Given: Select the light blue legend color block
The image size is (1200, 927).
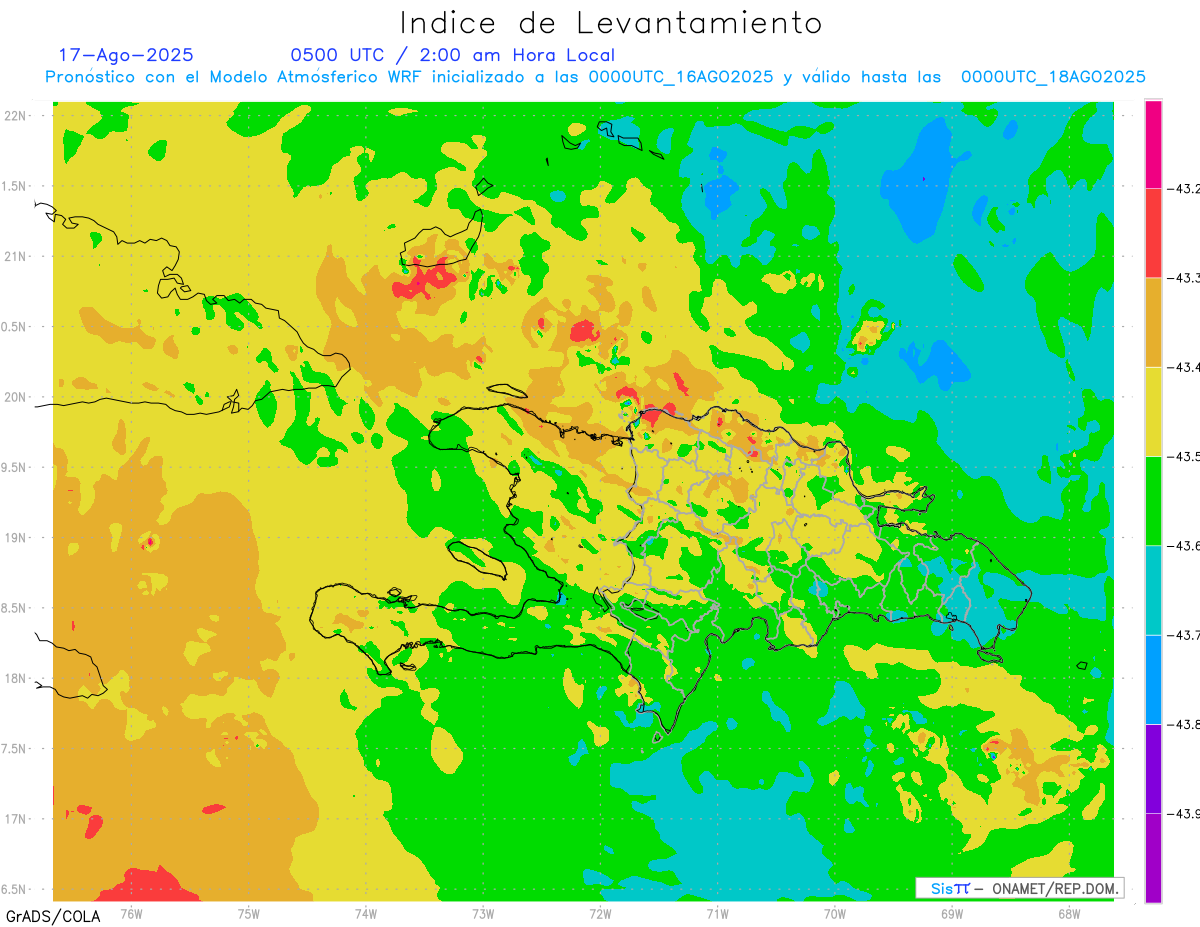Looking at the screenshot, I should click(1153, 679).
